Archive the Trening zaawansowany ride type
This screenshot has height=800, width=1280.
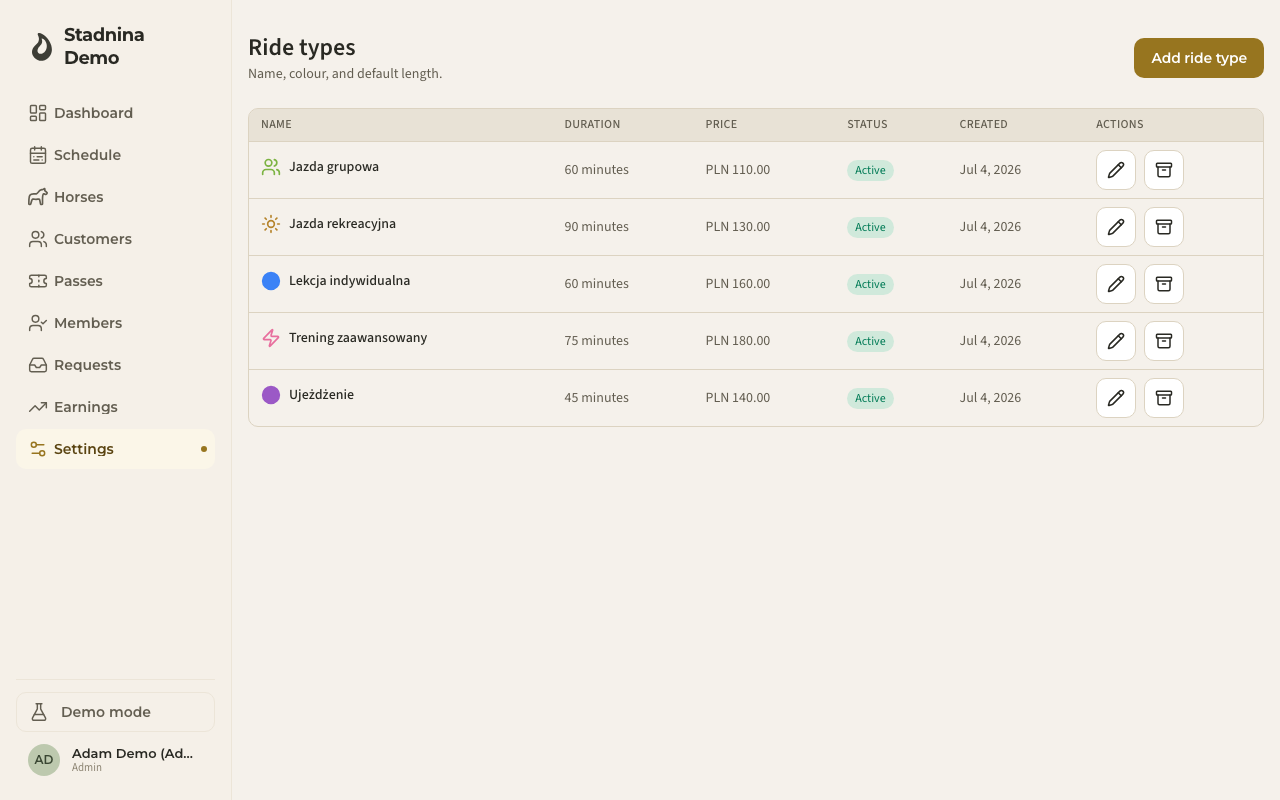pyautogui.click(x=1164, y=341)
